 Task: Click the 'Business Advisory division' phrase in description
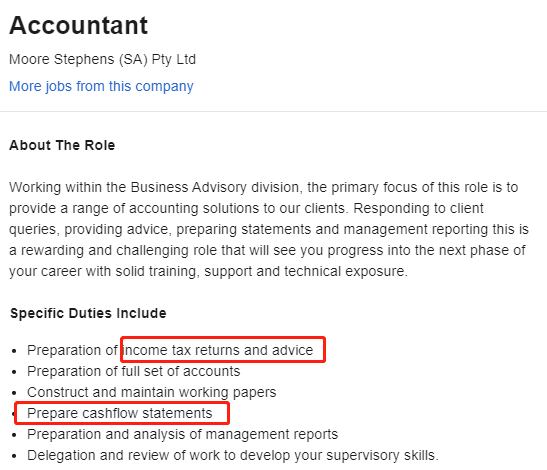(215, 187)
